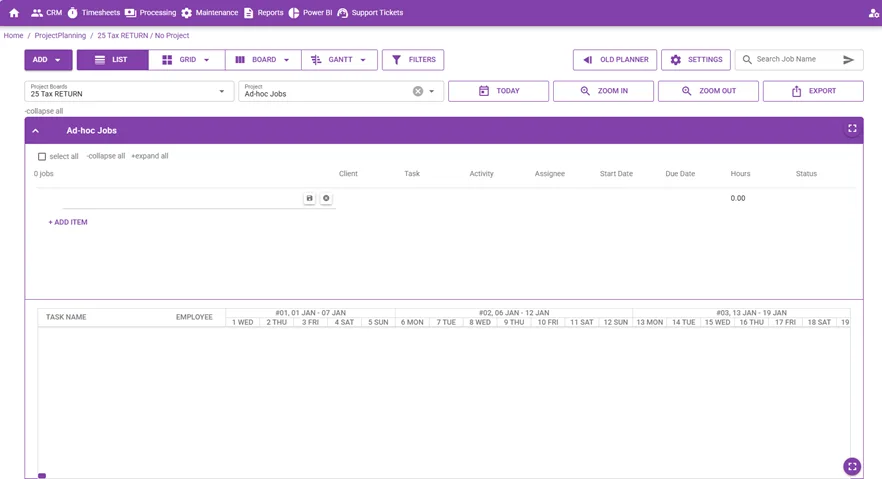Click the + ADD ITEM link
882x479 pixels.
tap(68, 222)
